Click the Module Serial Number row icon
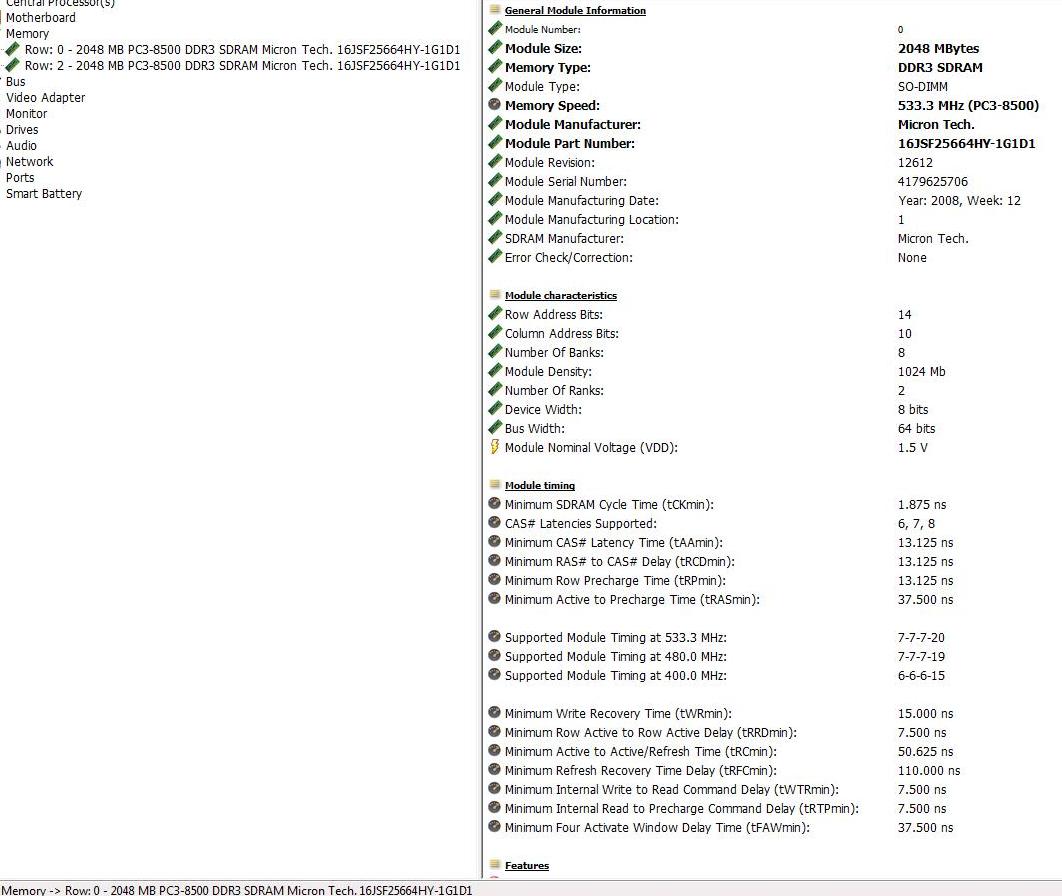1062x896 pixels. [x=495, y=180]
